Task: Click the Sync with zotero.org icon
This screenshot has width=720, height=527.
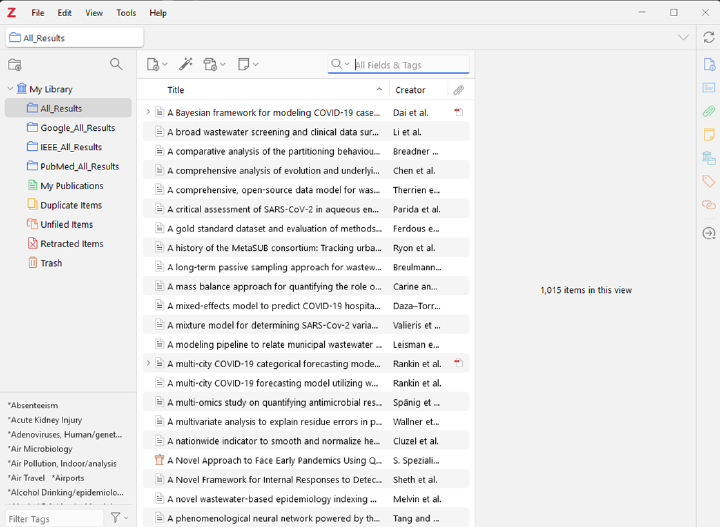Action: 708,37
